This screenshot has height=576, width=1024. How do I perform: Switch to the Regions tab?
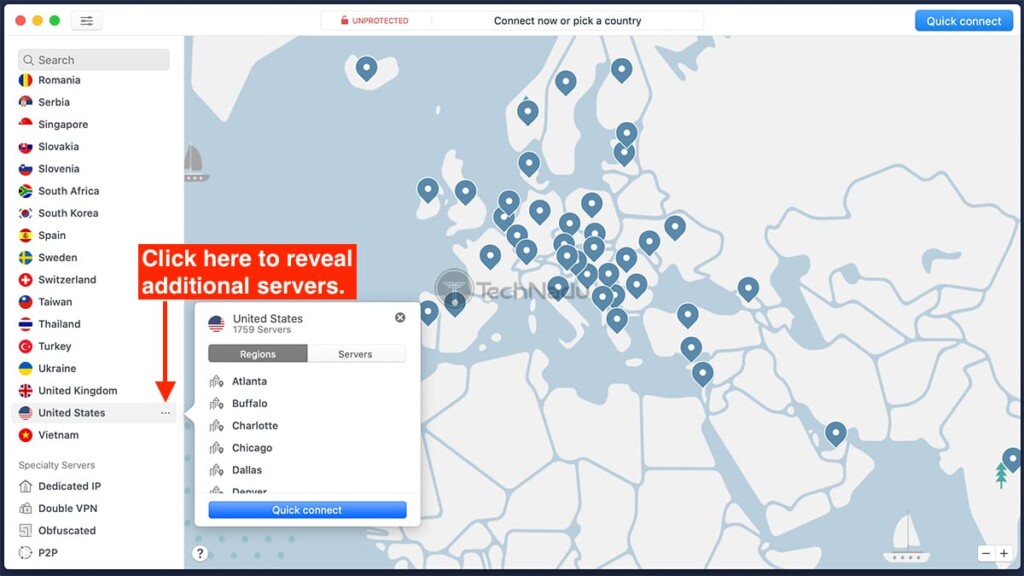click(258, 354)
